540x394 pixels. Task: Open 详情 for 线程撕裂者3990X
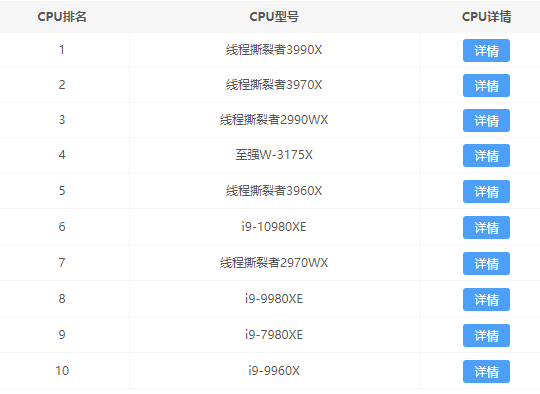click(486, 51)
